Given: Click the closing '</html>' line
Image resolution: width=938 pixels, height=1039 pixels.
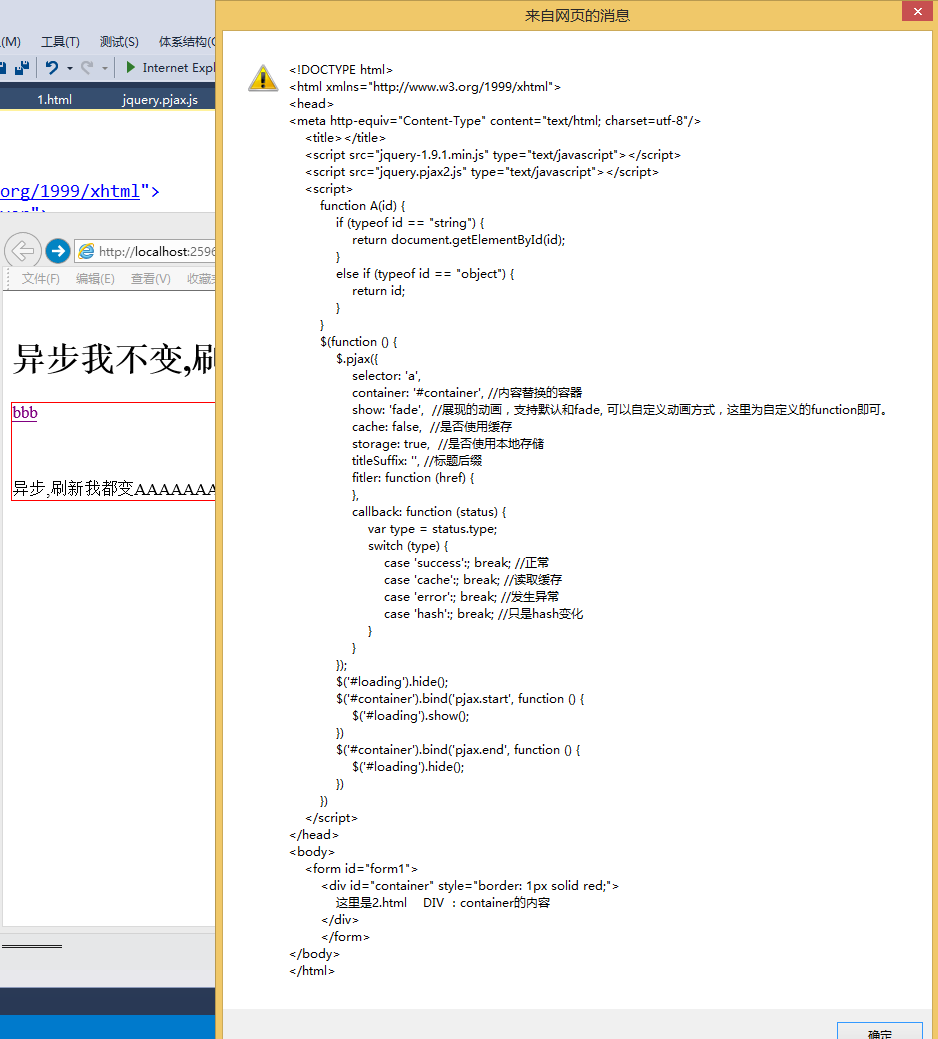Looking at the screenshot, I should coord(312,970).
